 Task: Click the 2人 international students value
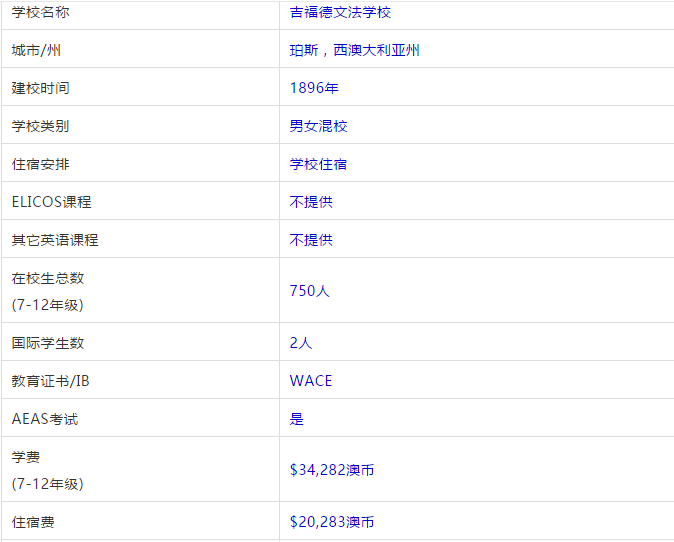tap(301, 343)
